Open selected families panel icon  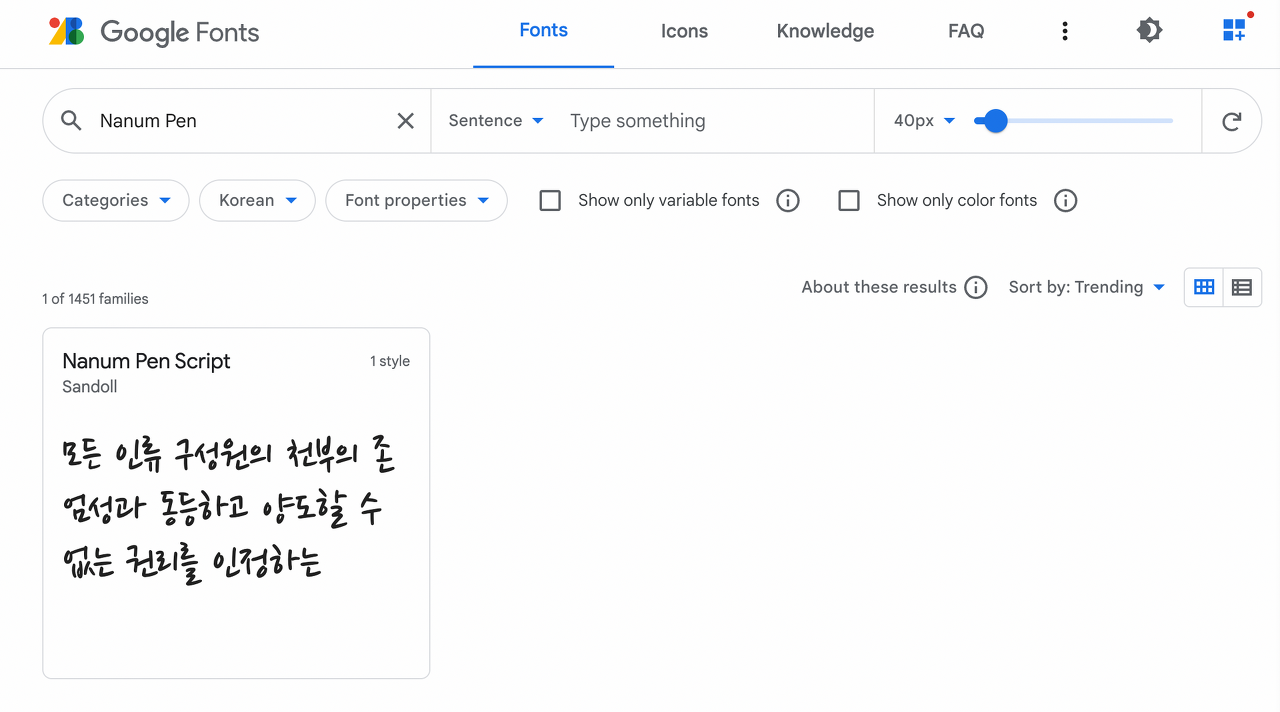point(1236,29)
